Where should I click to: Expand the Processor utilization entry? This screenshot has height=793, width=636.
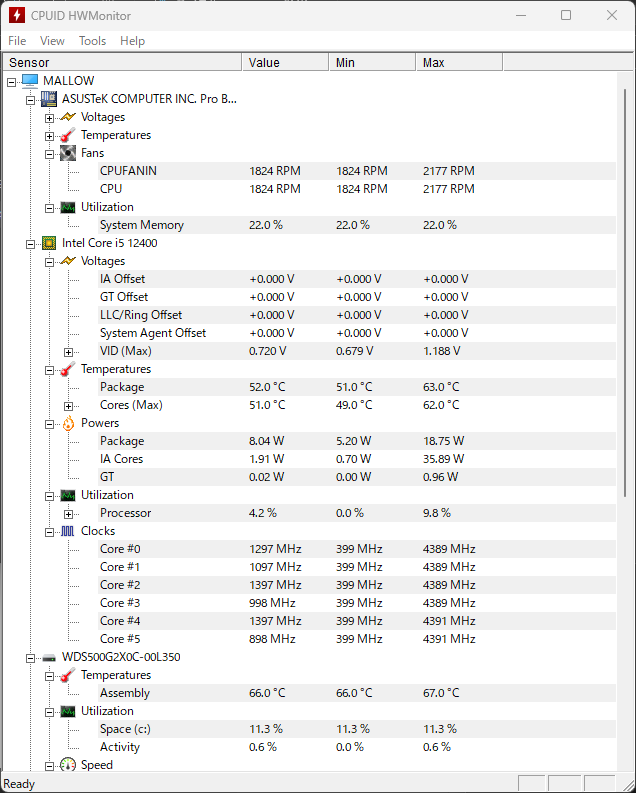tap(68, 514)
